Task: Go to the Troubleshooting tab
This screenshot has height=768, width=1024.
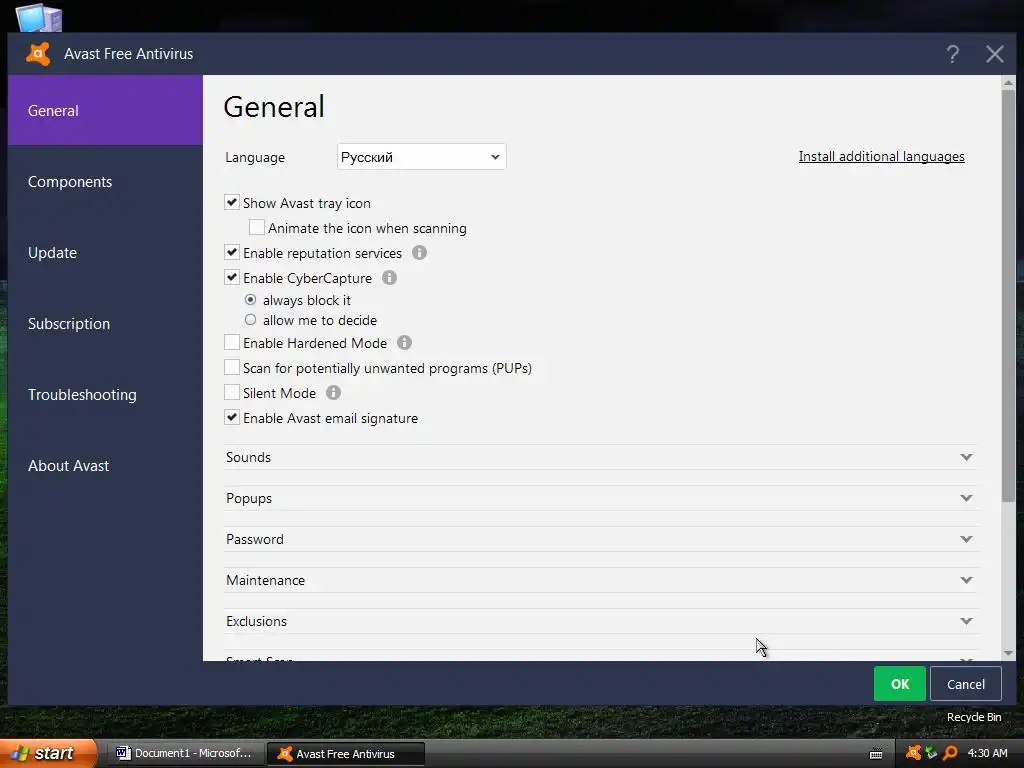Action: 105,394
